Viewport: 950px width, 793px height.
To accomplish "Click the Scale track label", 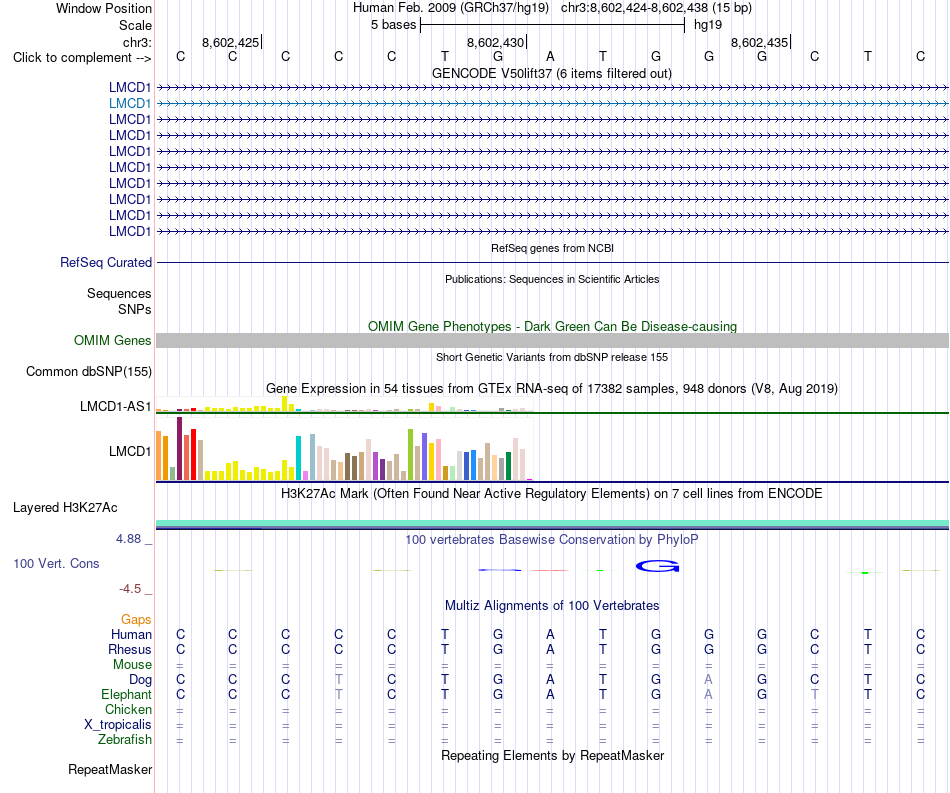I will (135, 25).
